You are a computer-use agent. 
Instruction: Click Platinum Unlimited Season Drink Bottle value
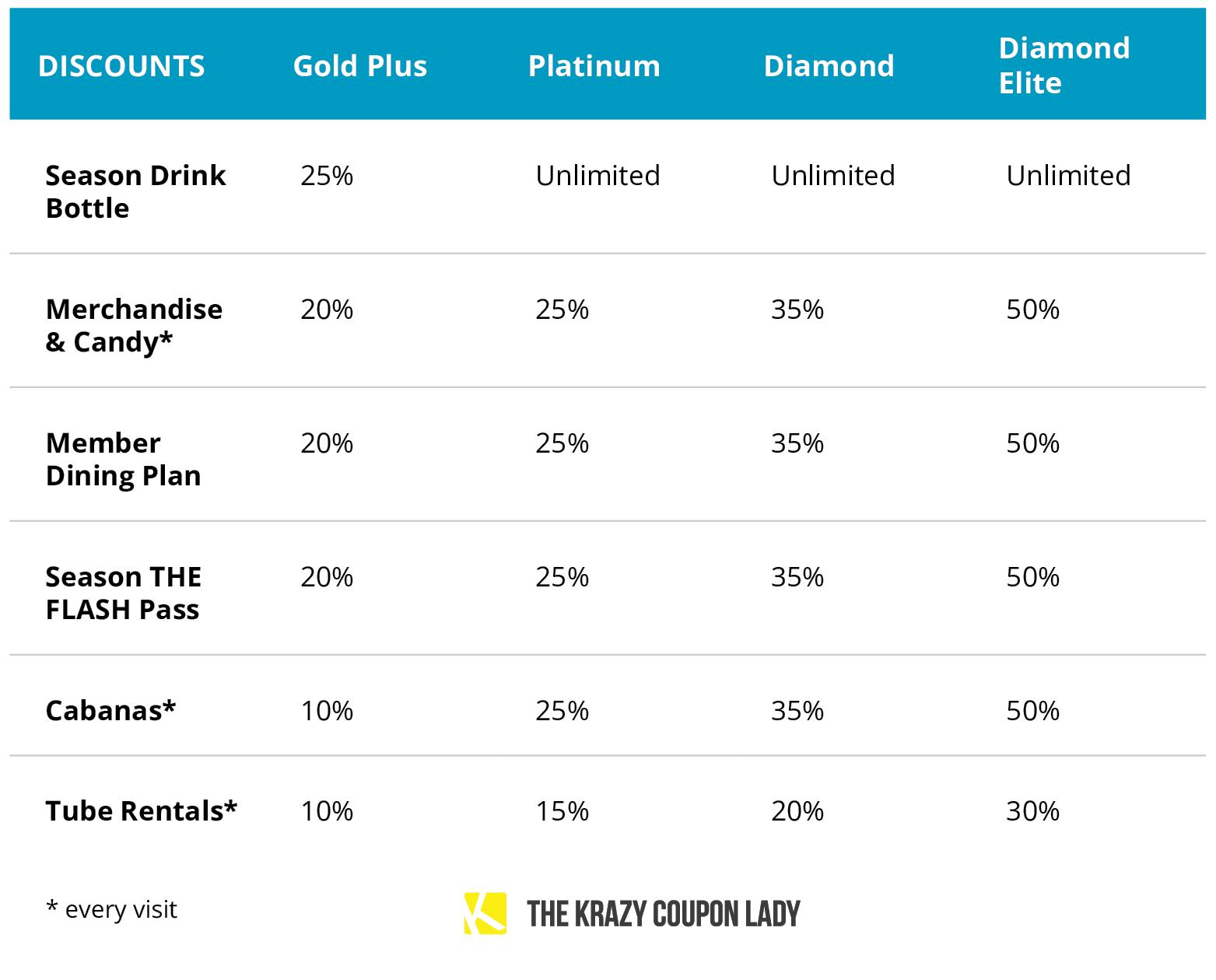point(597,176)
